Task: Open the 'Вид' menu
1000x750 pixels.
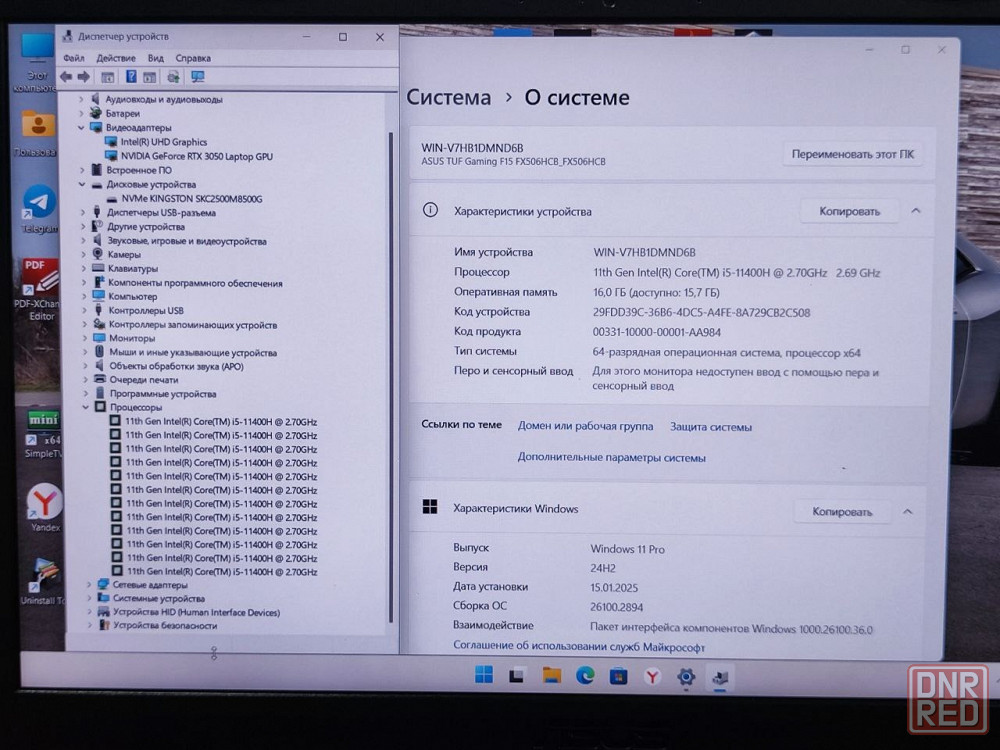Action: click(156, 58)
